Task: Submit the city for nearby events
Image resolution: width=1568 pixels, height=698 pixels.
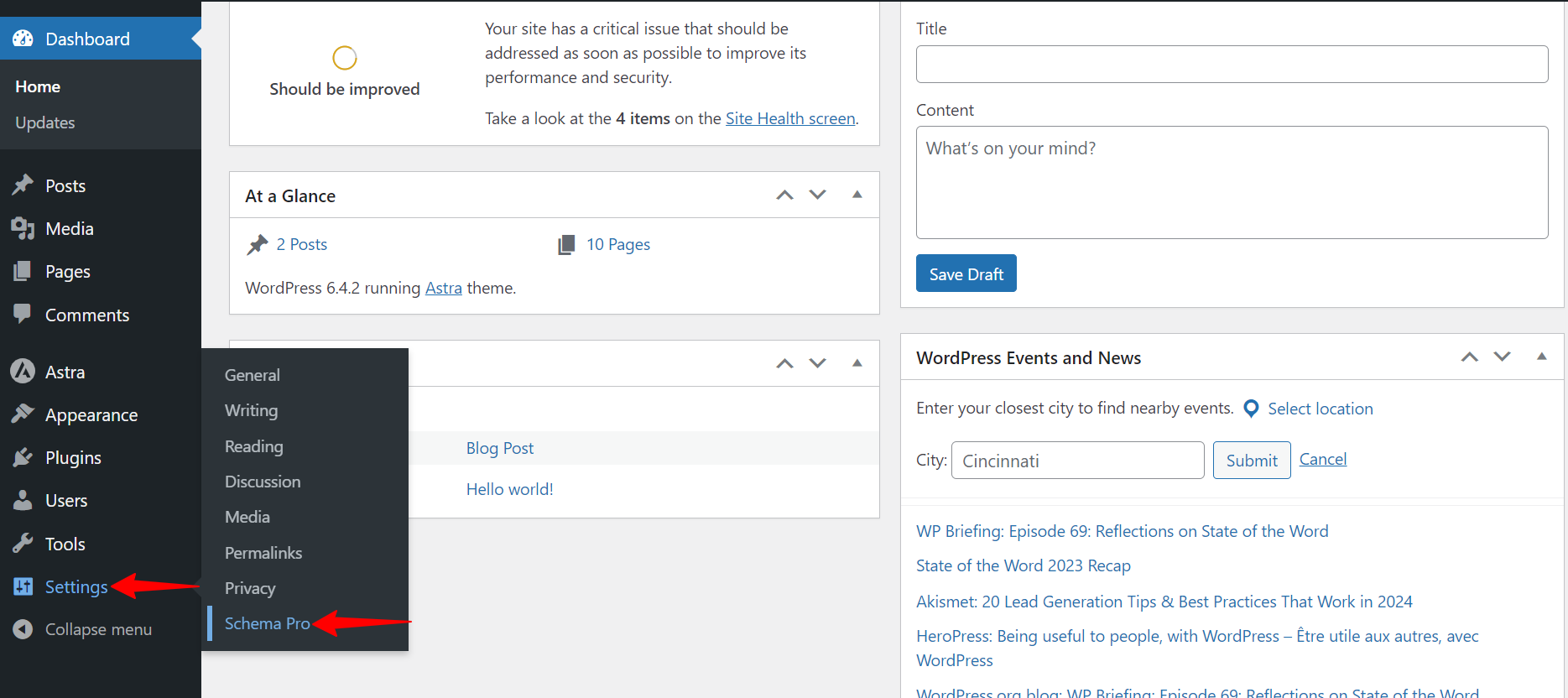Action: tap(1251, 460)
